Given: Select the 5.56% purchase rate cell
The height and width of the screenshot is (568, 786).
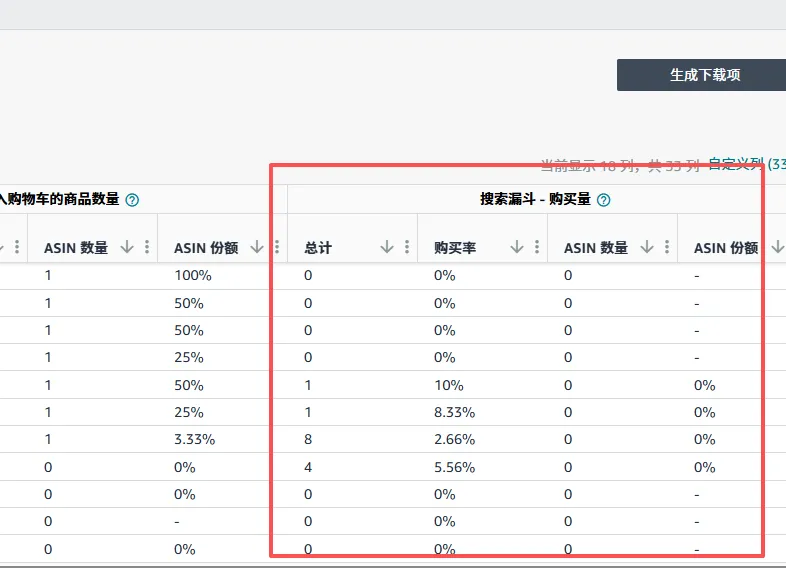Looking at the screenshot, I should 454,467.
